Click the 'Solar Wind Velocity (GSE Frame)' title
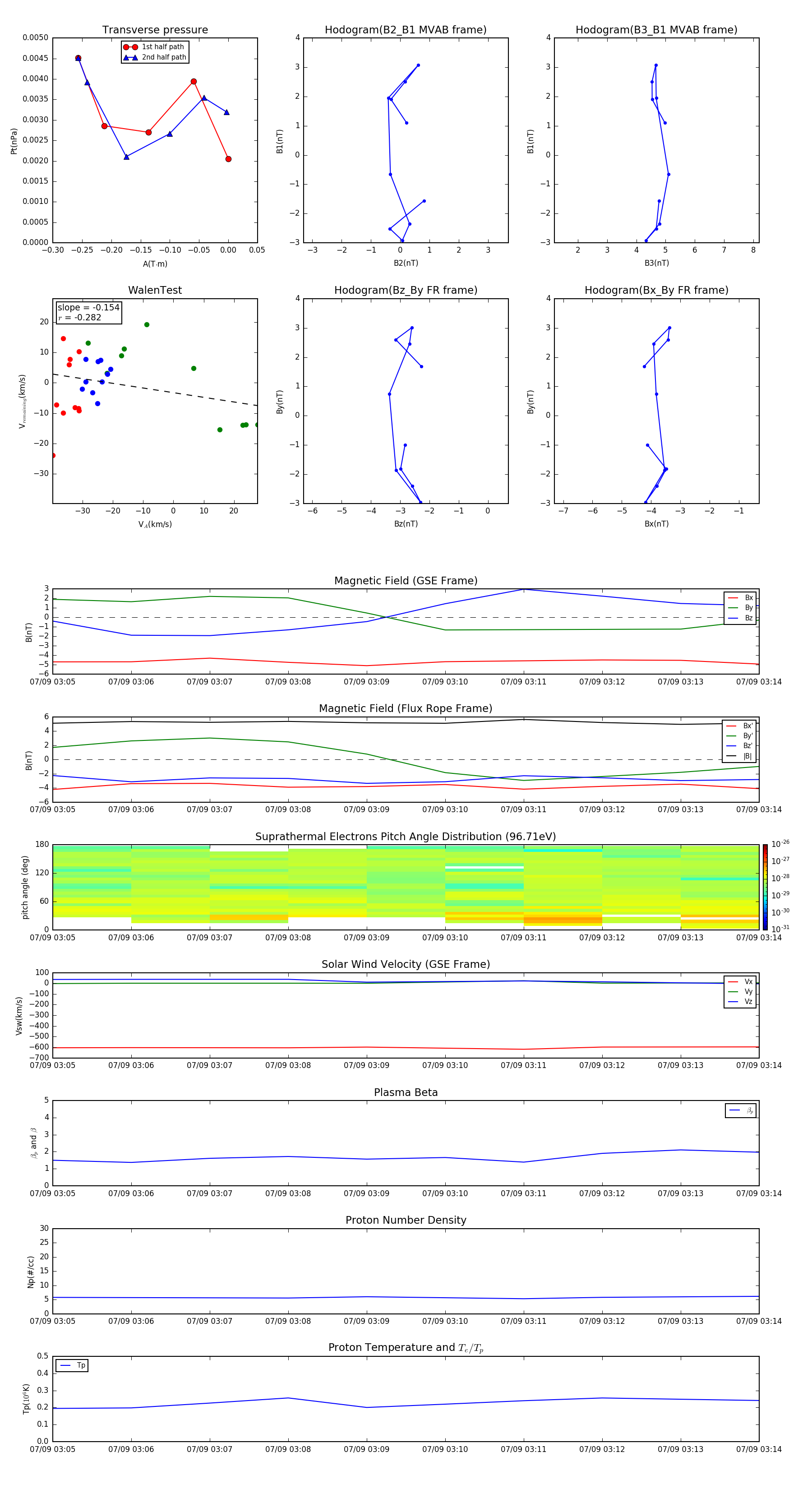 pyautogui.click(x=406, y=965)
